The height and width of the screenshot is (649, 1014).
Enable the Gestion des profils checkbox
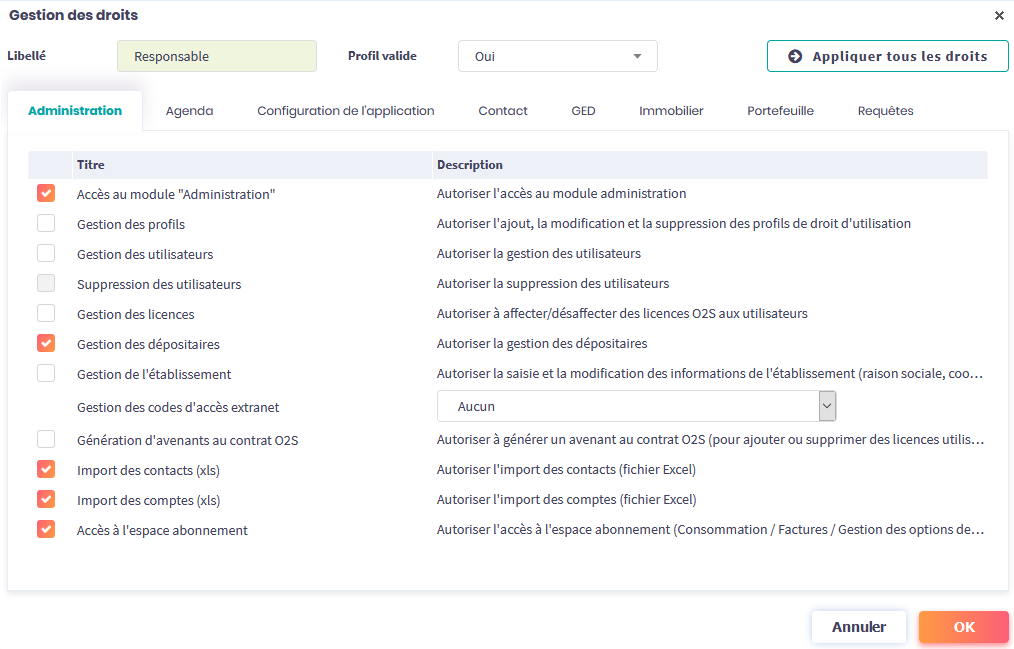pyautogui.click(x=46, y=223)
